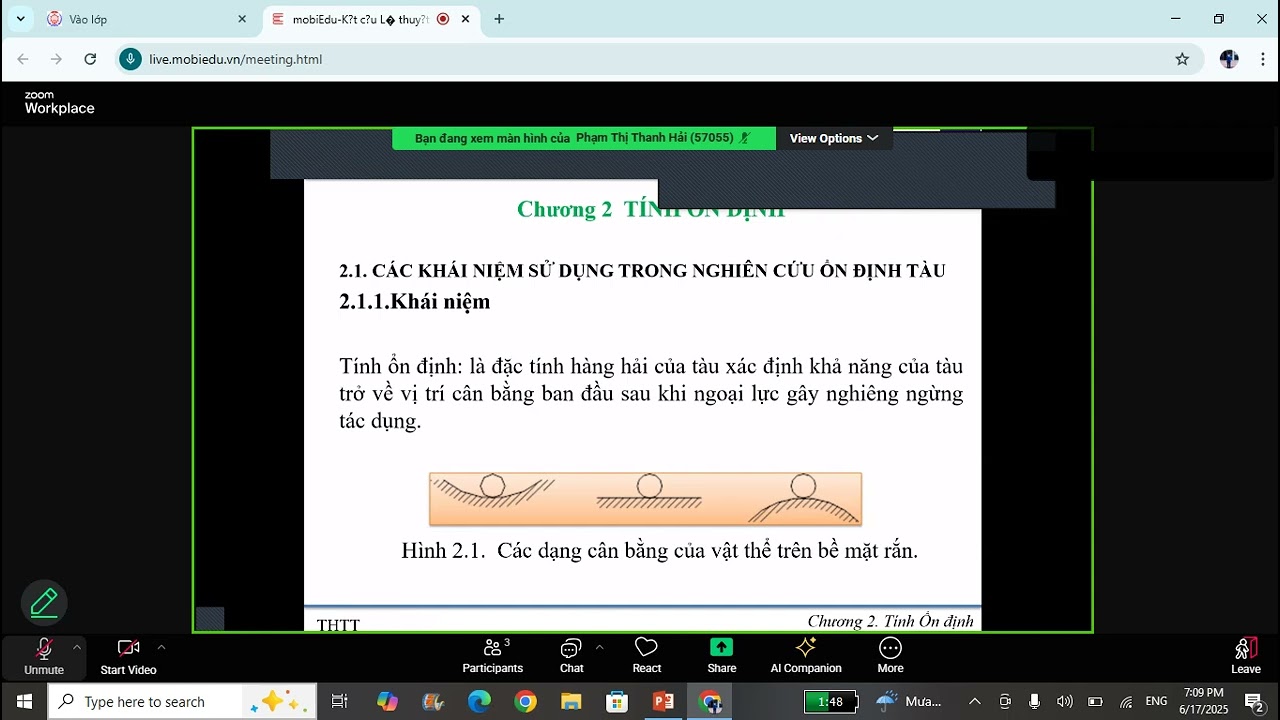Start Video in the meeting toolbar
The width and height of the screenshot is (1280, 720).
click(x=128, y=657)
